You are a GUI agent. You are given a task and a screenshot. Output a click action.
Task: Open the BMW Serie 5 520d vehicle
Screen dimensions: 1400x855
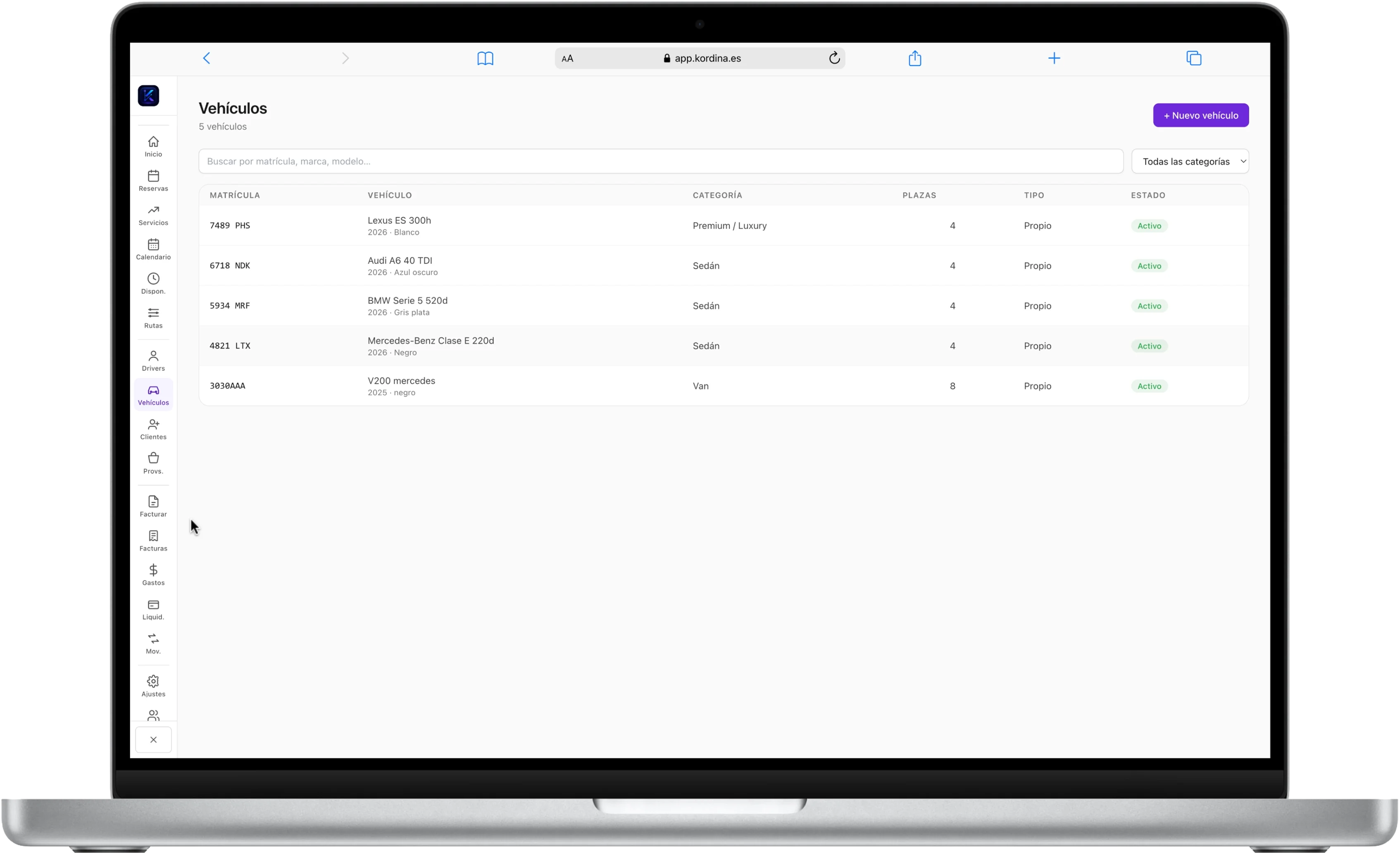point(407,301)
